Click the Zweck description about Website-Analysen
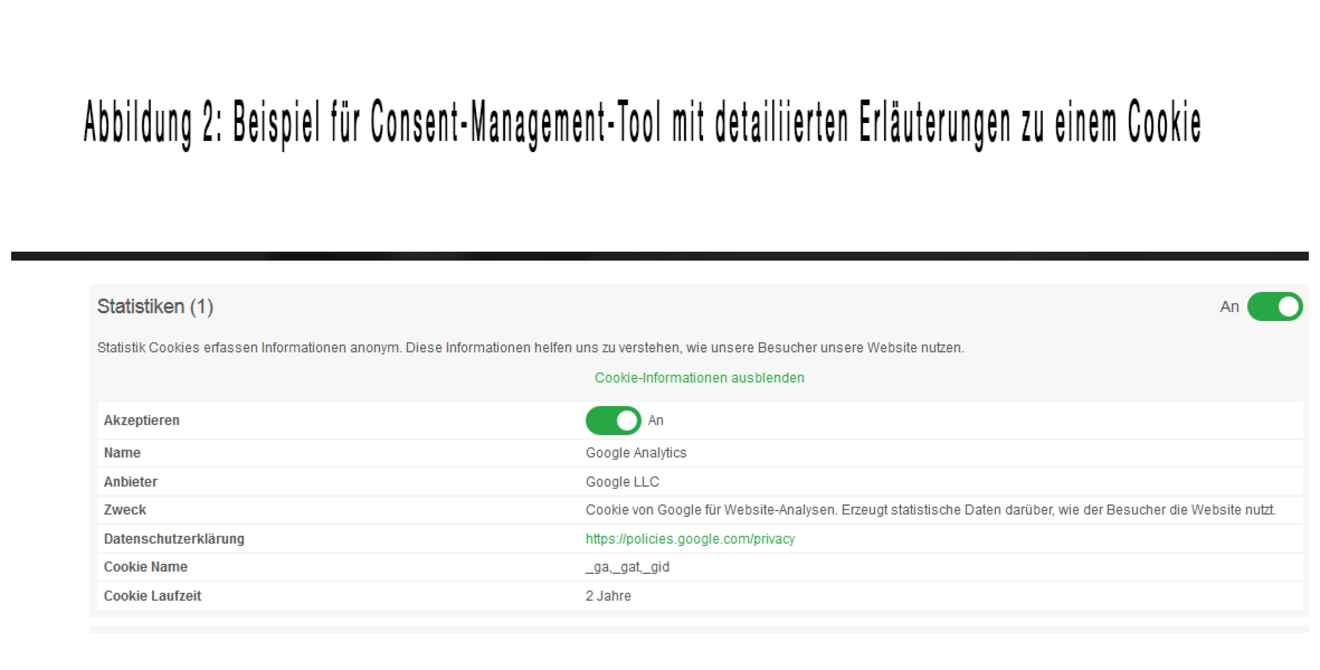 (x=930, y=511)
